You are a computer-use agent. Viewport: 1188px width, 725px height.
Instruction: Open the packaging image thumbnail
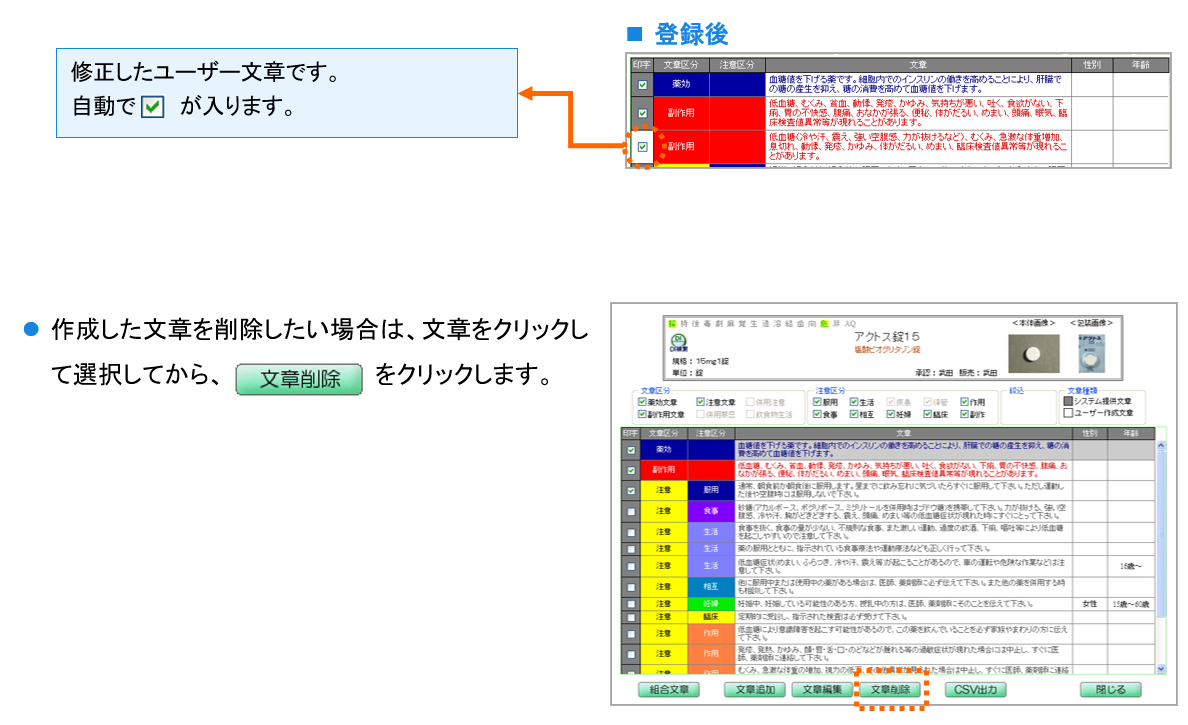pyautogui.click(x=1090, y=352)
